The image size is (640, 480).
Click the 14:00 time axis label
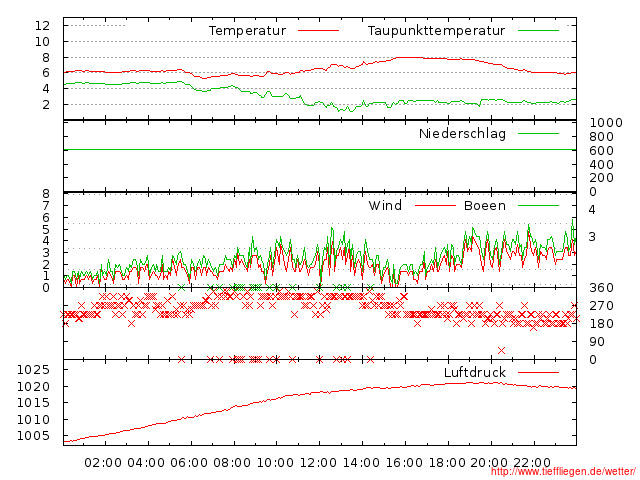361,463
